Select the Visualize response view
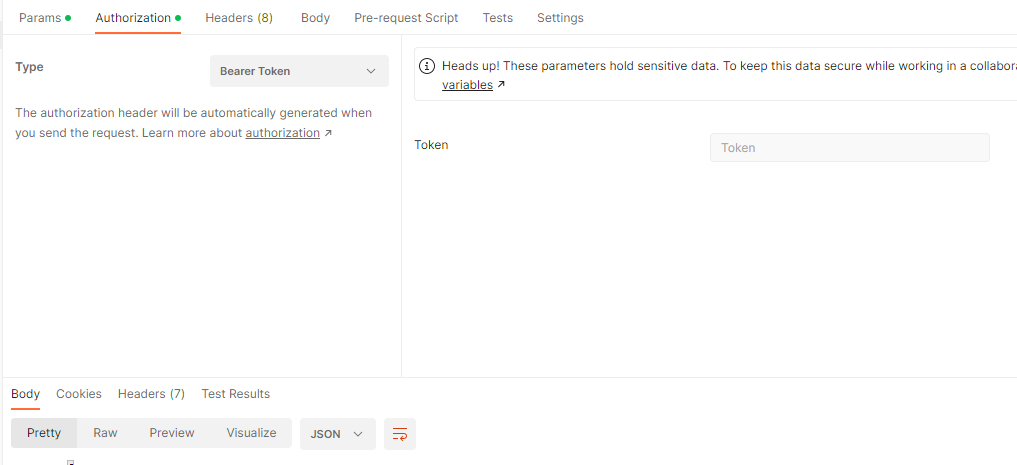Screen dimensions: 1017x465 [251, 433]
